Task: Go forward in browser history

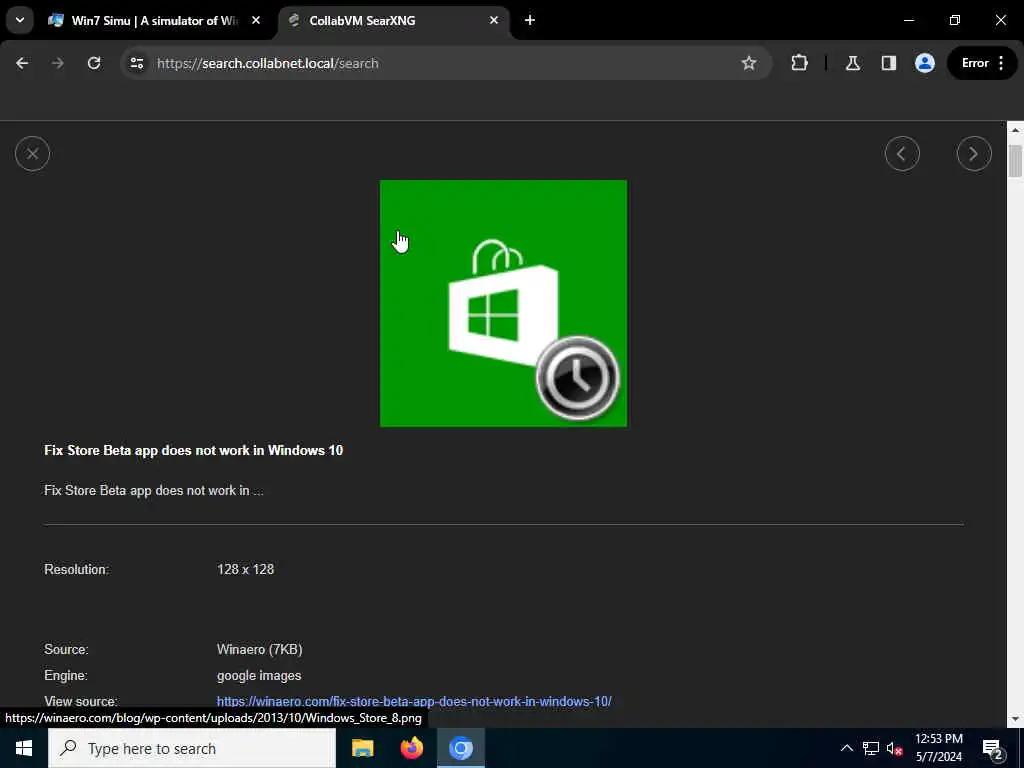Action: pyautogui.click(x=57, y=63)
